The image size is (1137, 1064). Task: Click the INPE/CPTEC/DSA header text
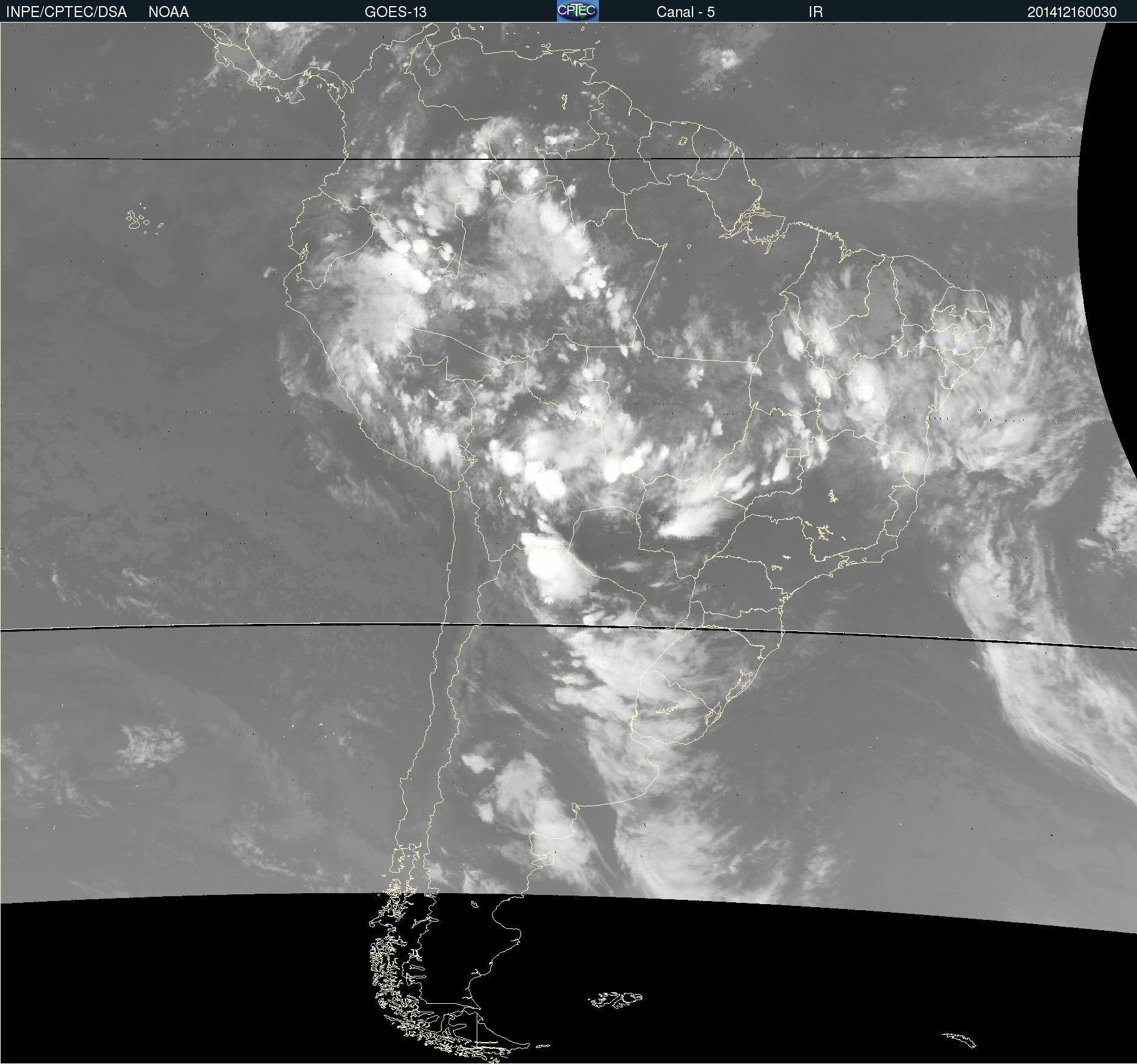coord(66,12)
